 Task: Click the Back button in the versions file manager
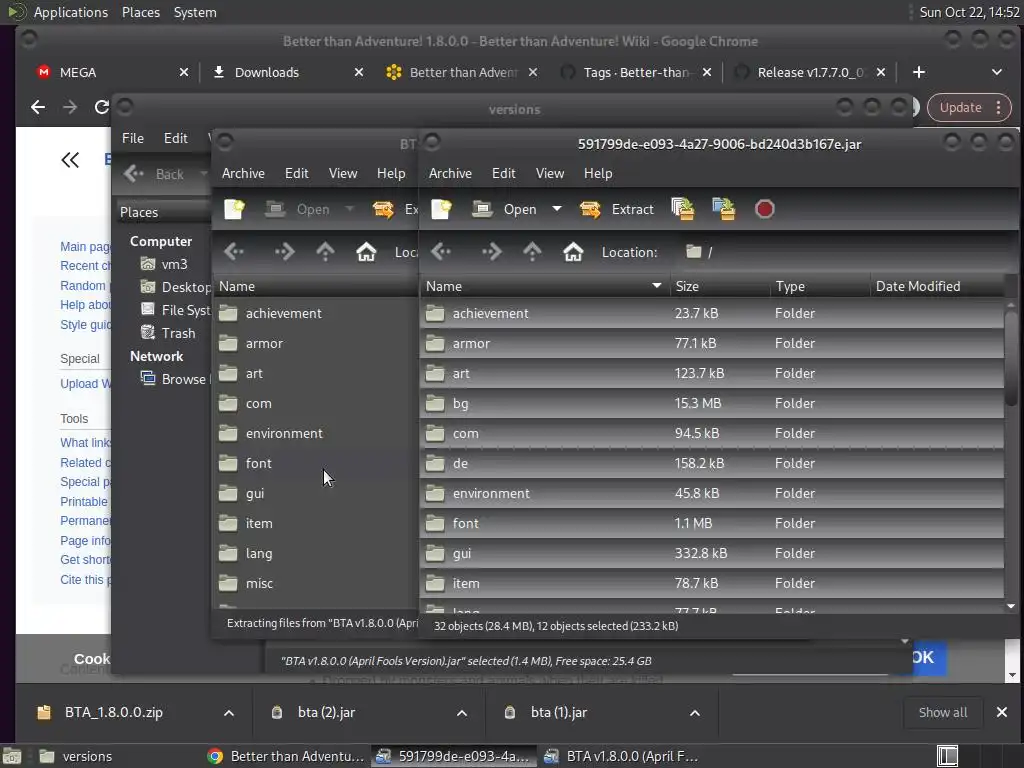click(155, 174)
